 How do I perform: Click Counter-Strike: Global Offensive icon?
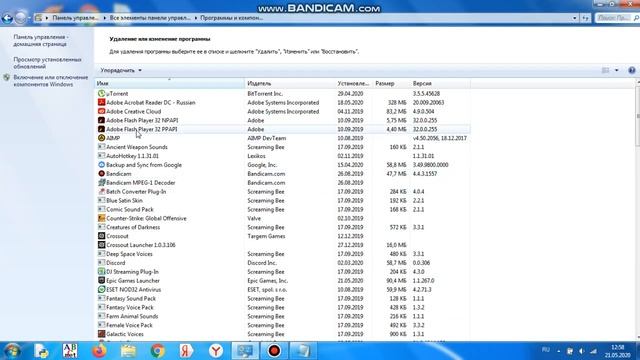click(102, 218)
